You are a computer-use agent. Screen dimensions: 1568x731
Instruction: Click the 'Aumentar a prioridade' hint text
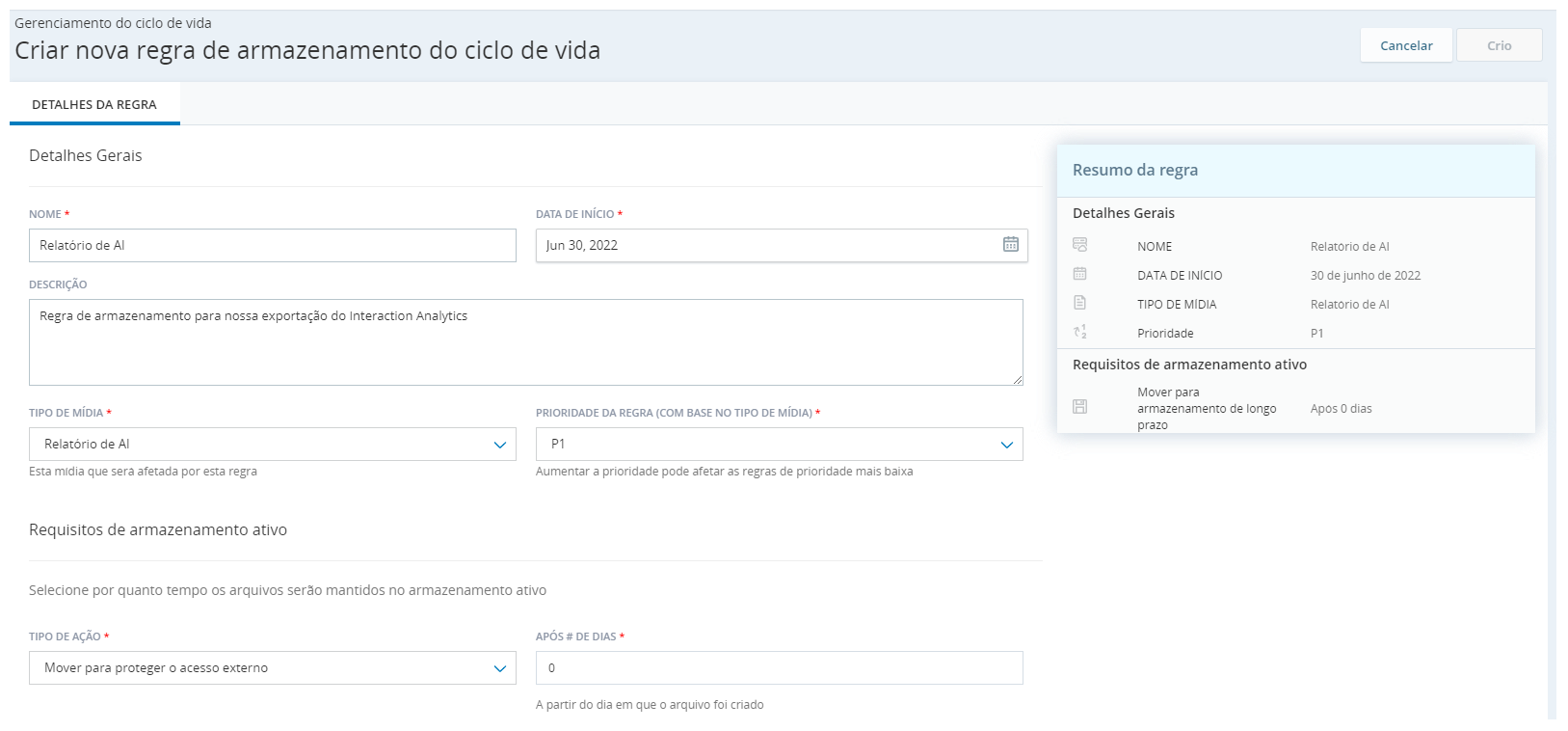724,472
